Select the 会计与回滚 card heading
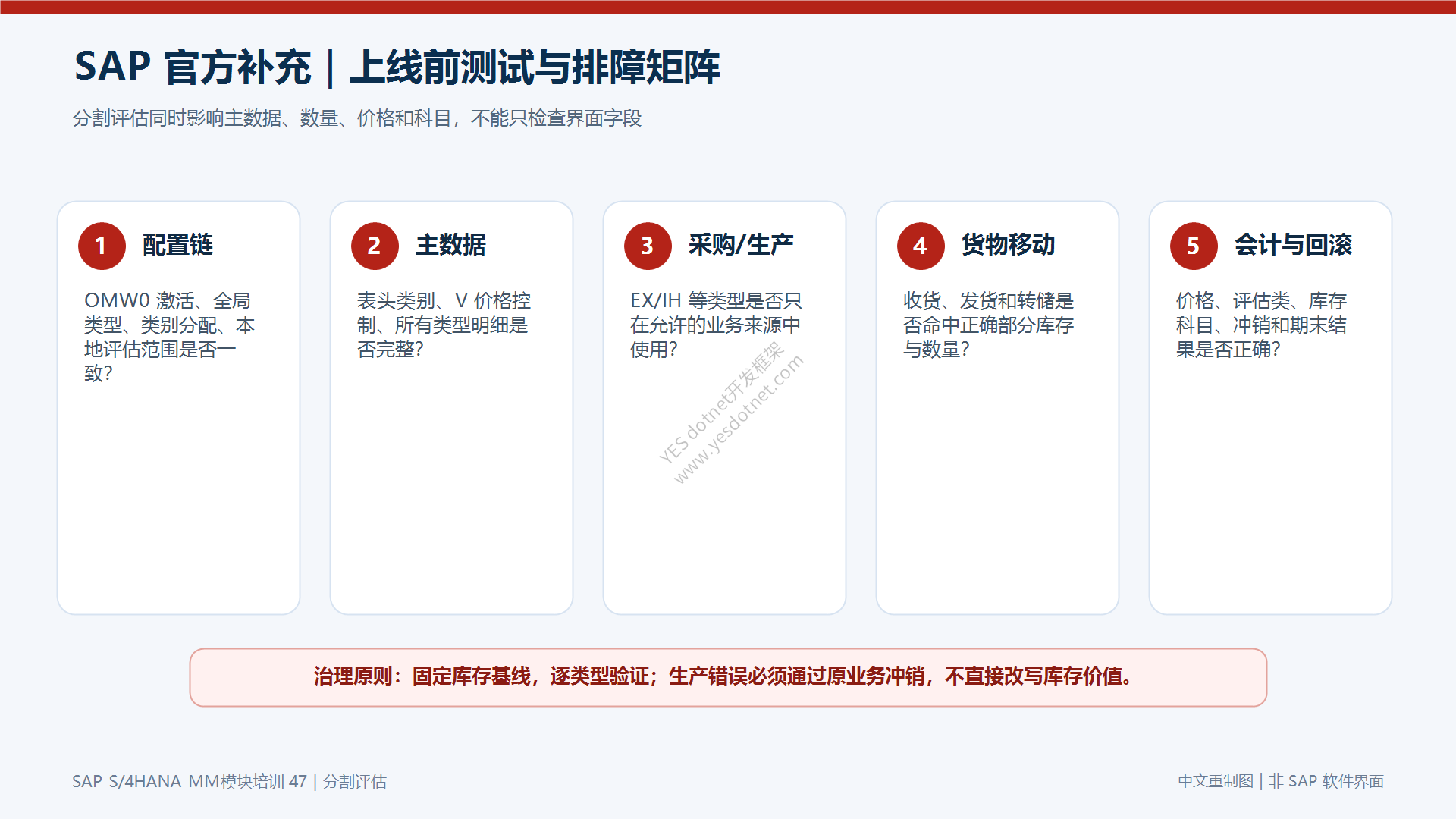This screenshot has width=1456, height=819. 1294,245
